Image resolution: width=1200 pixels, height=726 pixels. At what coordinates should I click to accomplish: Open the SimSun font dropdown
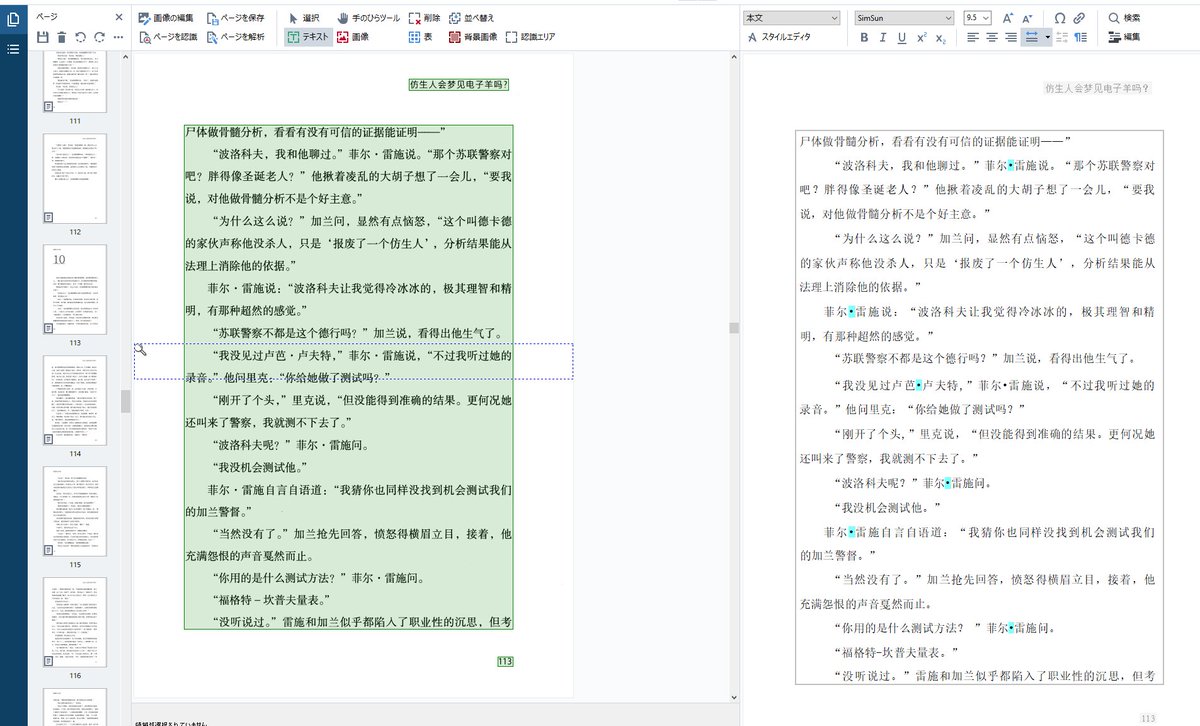pyautogui.click(x=905, y=18)
